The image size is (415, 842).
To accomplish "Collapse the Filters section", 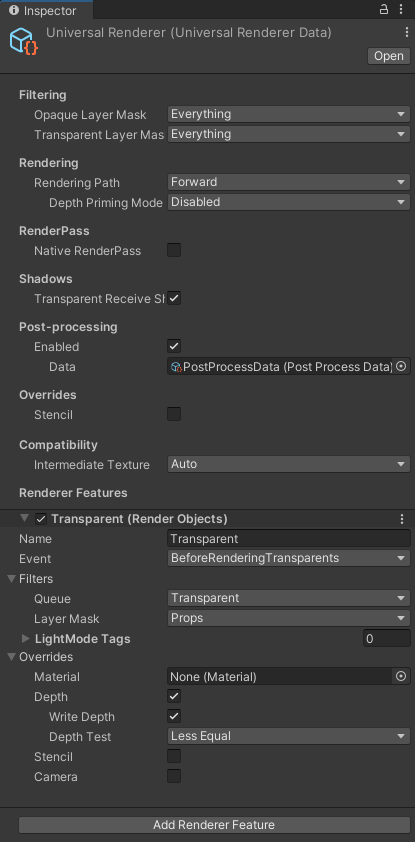I will [12, 579].
